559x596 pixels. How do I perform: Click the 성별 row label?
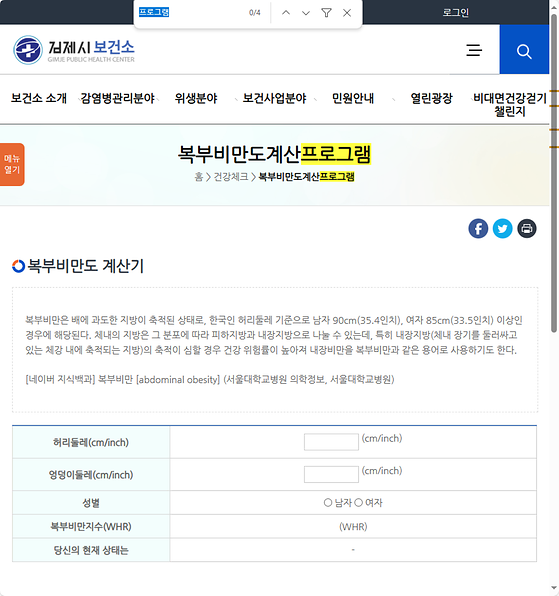pos(91,503)
